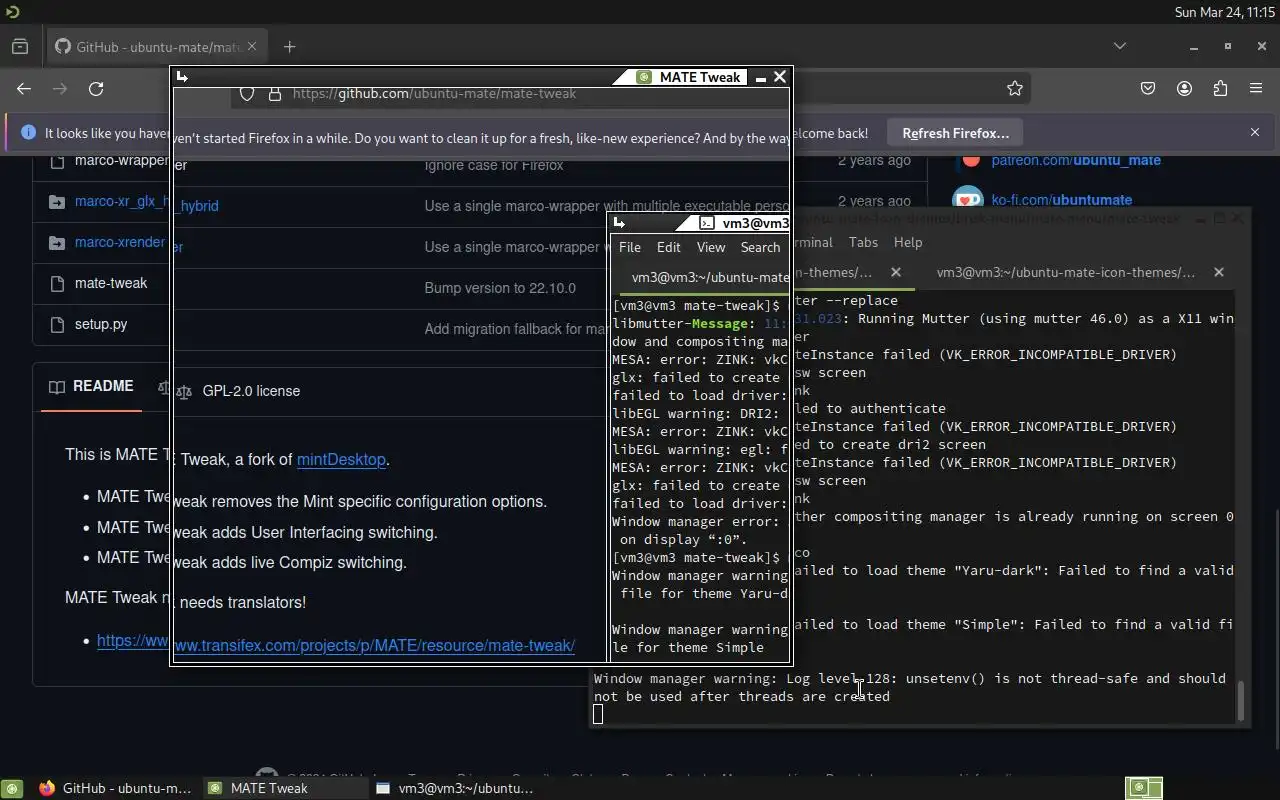
Task: Open terminal Search menu
Action: (760, 247)
